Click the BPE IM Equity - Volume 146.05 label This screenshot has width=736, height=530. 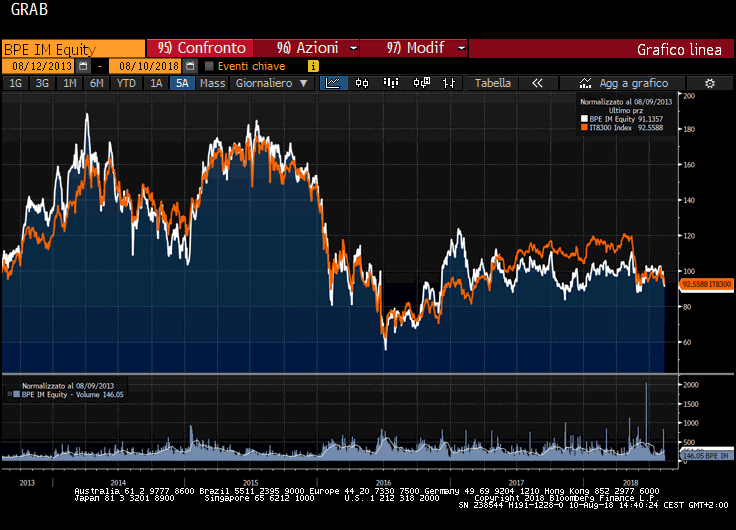pyautogui.click(x=73, y=394)
